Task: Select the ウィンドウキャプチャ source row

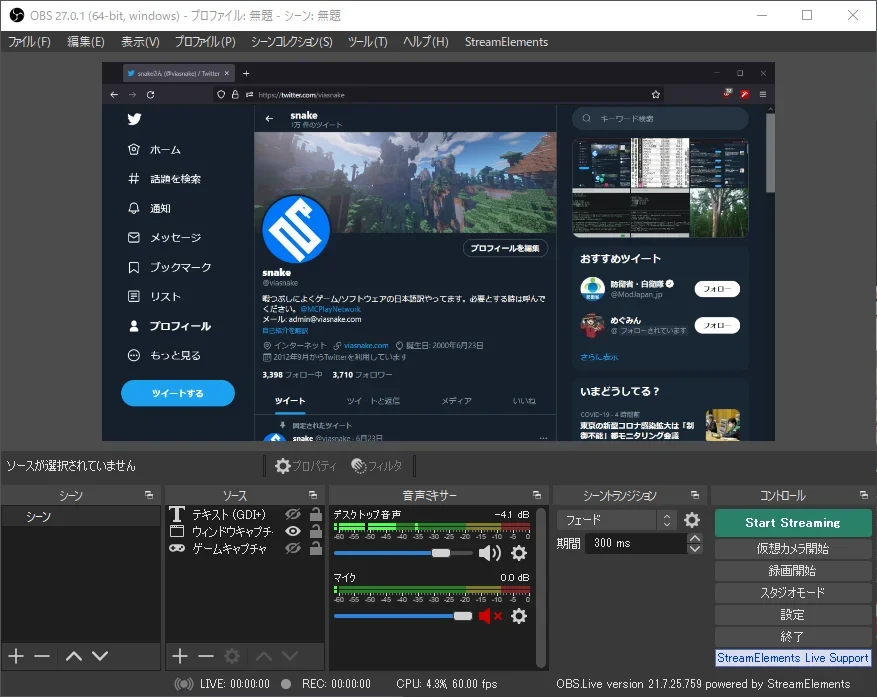Action: 245,531
